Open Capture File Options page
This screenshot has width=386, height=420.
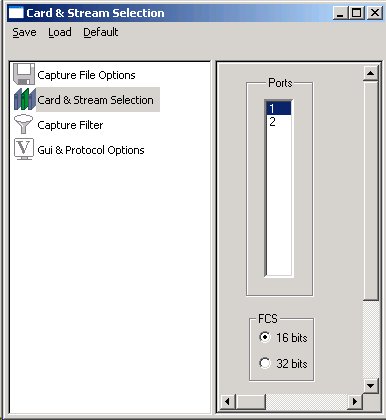[x=86, y=75]
